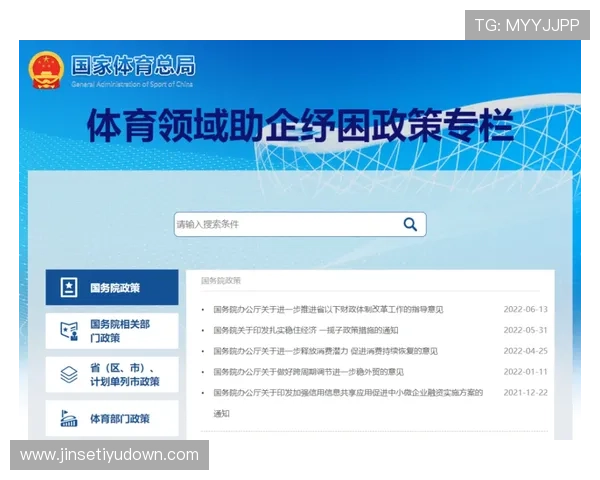Image resolution: width=600 pixels, height=480 pixels.
Task: Click the date 2022-05-31
Action: point(525,330)
